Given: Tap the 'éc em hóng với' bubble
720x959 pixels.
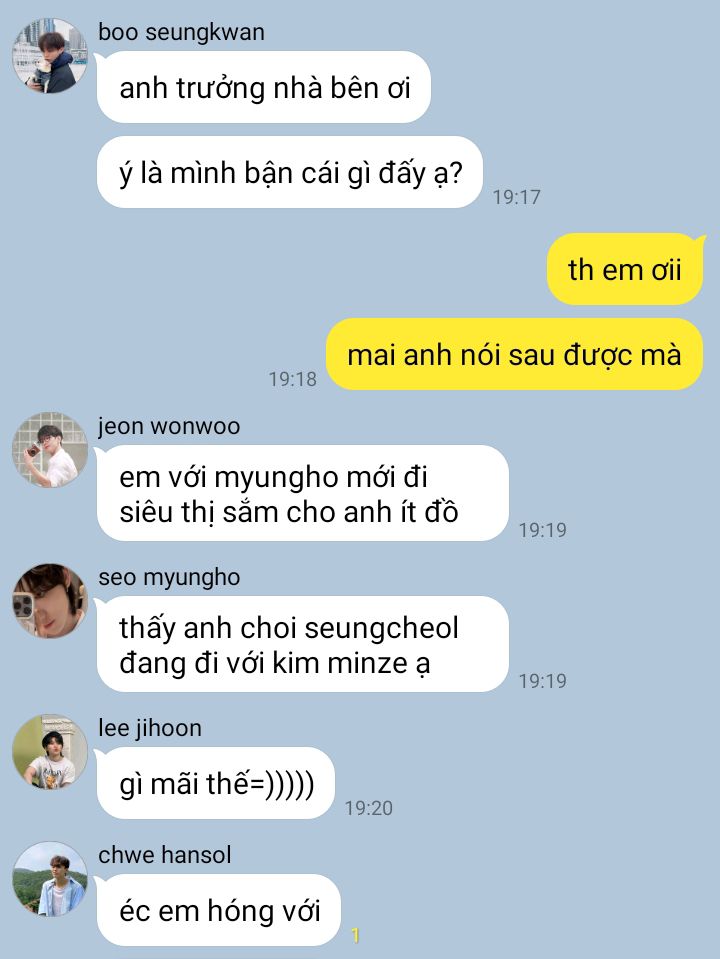Looking at the screenshot, I should [218, 910].
